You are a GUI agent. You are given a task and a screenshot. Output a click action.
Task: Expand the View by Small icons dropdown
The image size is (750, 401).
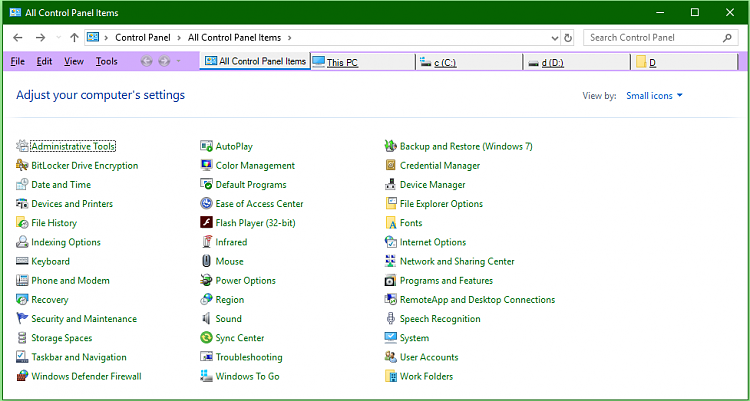[655, 96]
